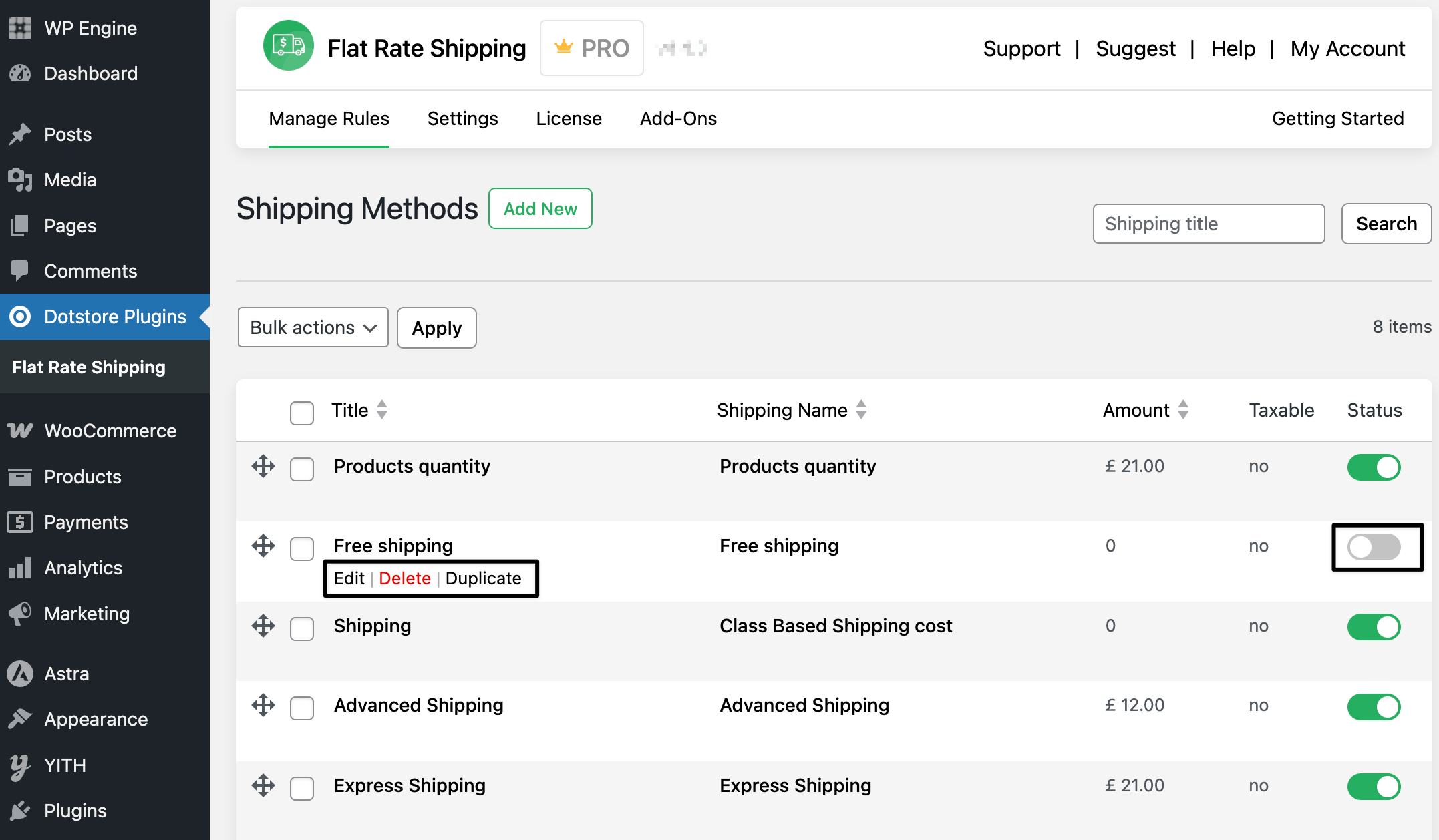Open the Advanced Shipping title link

[418, 705]
